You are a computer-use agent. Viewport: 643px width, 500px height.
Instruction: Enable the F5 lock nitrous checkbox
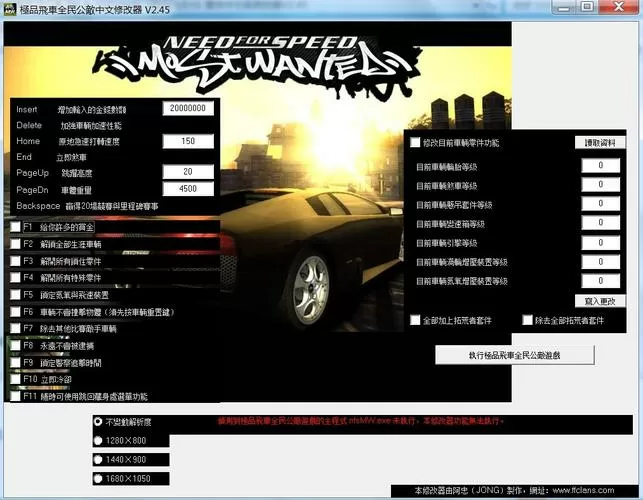[x=16, y=295]
